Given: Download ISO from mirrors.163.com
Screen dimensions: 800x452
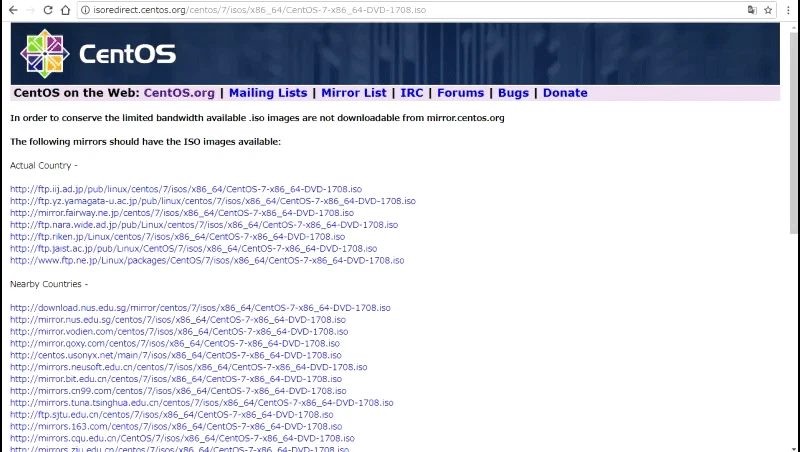Looking at the screenshot, I should 176,426.
